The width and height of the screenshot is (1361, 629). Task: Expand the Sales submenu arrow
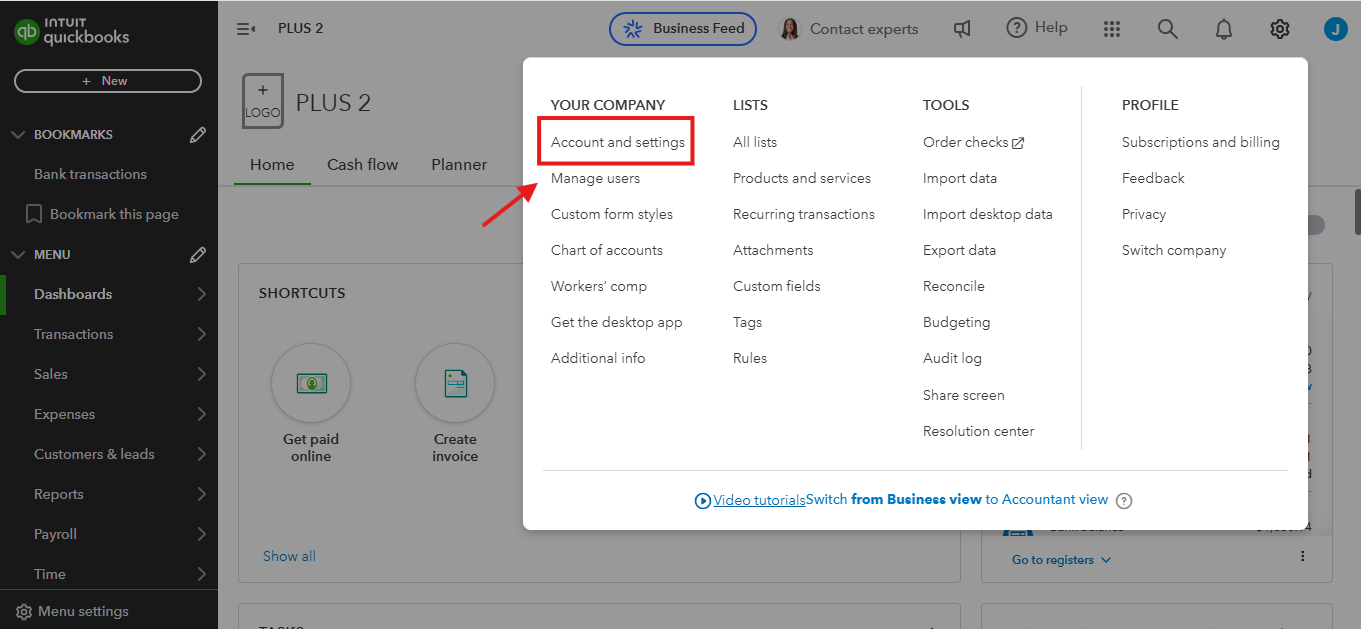[x=201, y=374]
